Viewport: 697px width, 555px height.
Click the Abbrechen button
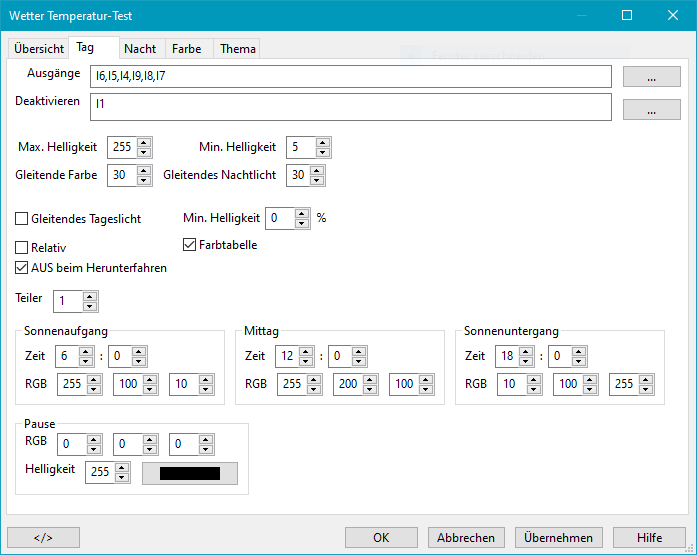466,537
